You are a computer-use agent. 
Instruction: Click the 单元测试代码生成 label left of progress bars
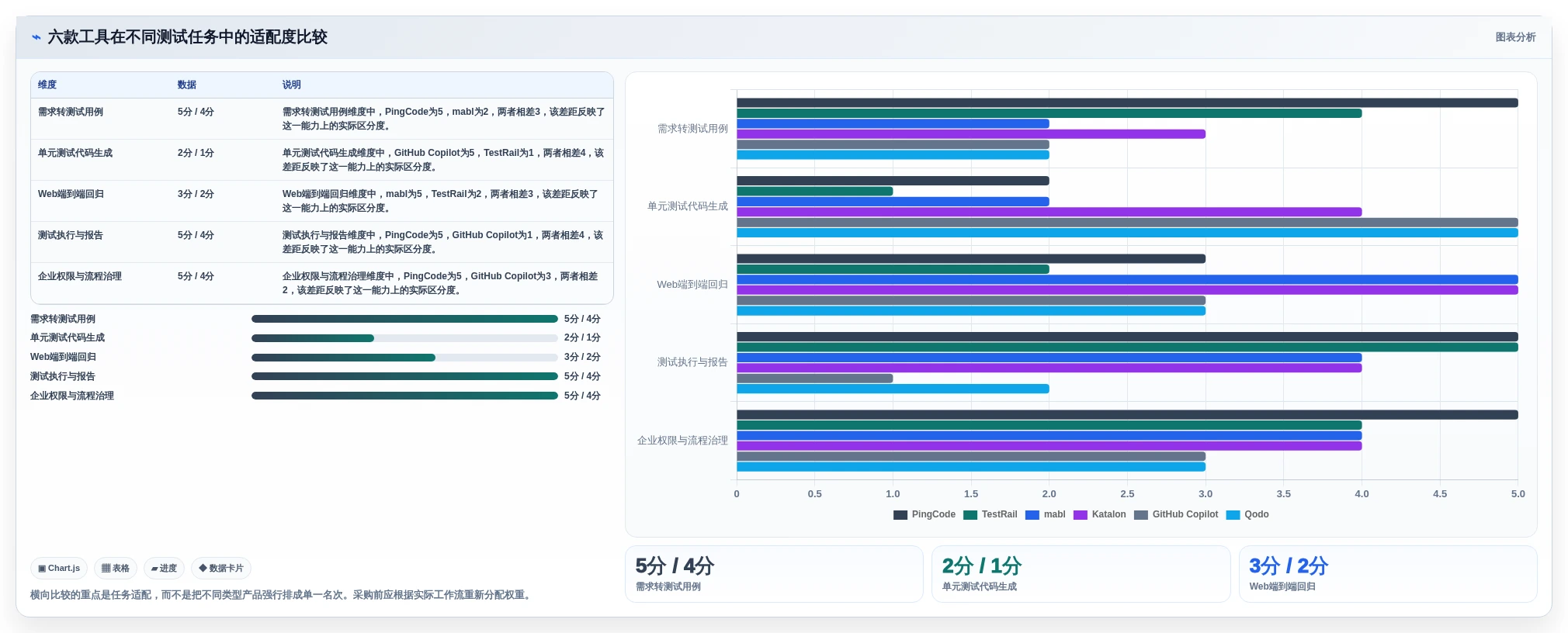point(68,338)
